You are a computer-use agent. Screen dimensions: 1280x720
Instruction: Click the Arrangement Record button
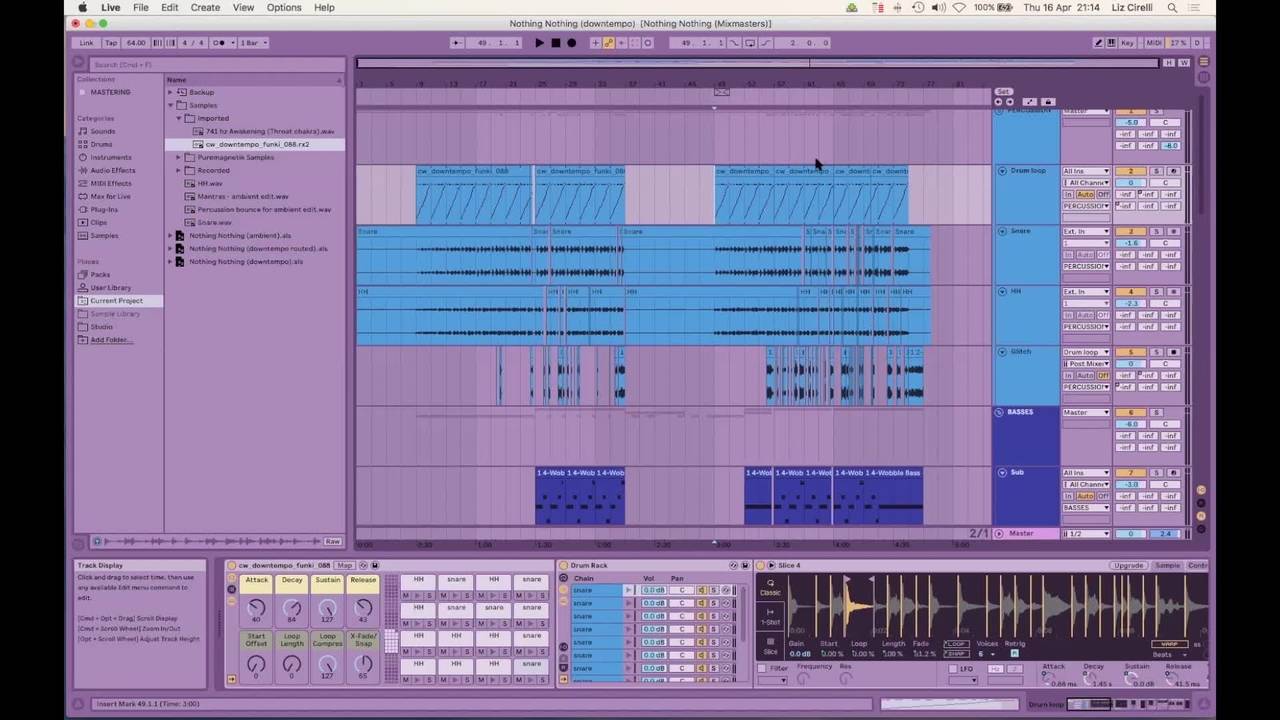[572, 43]
